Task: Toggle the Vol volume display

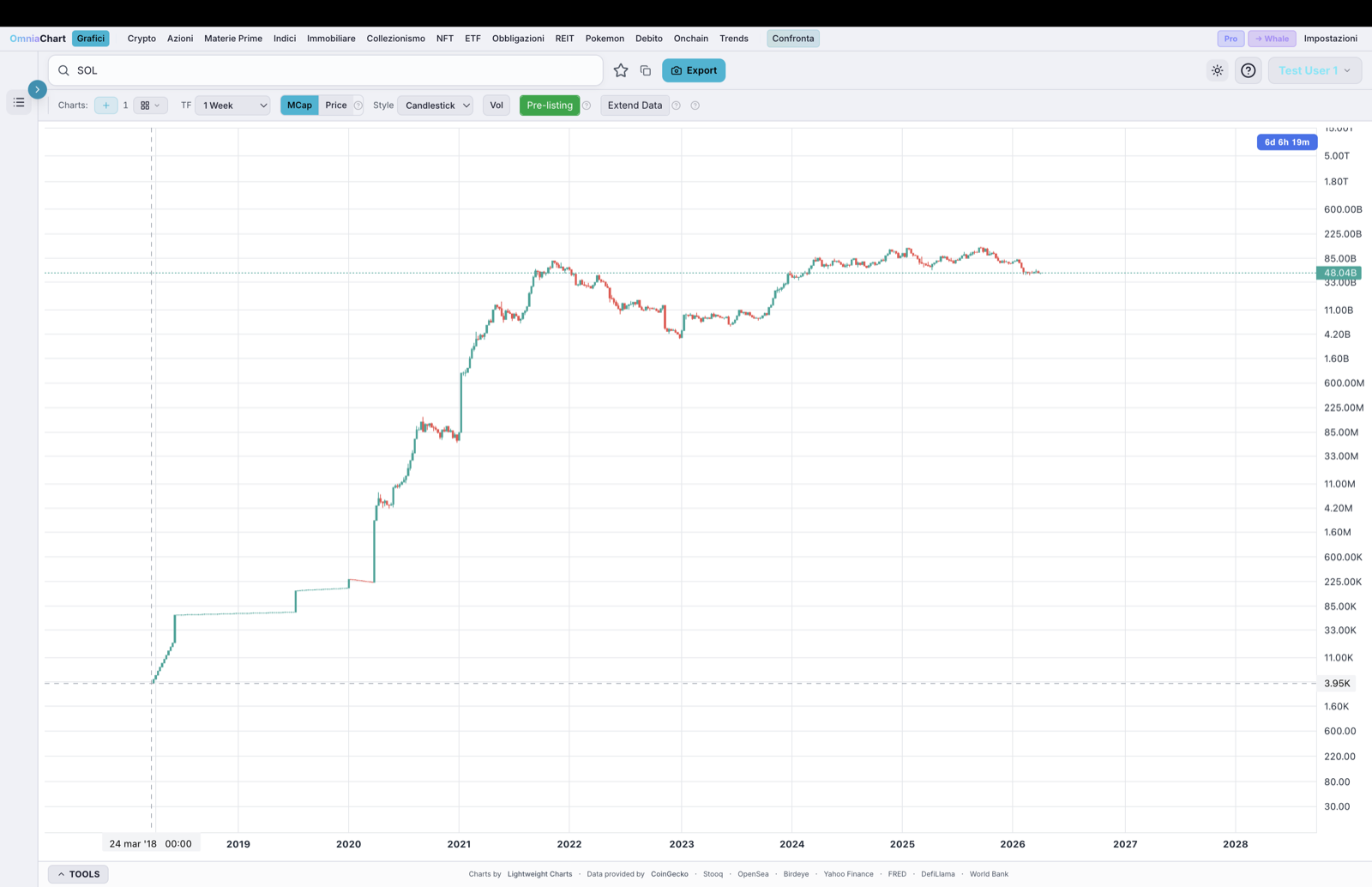Action: click(496, 106)
